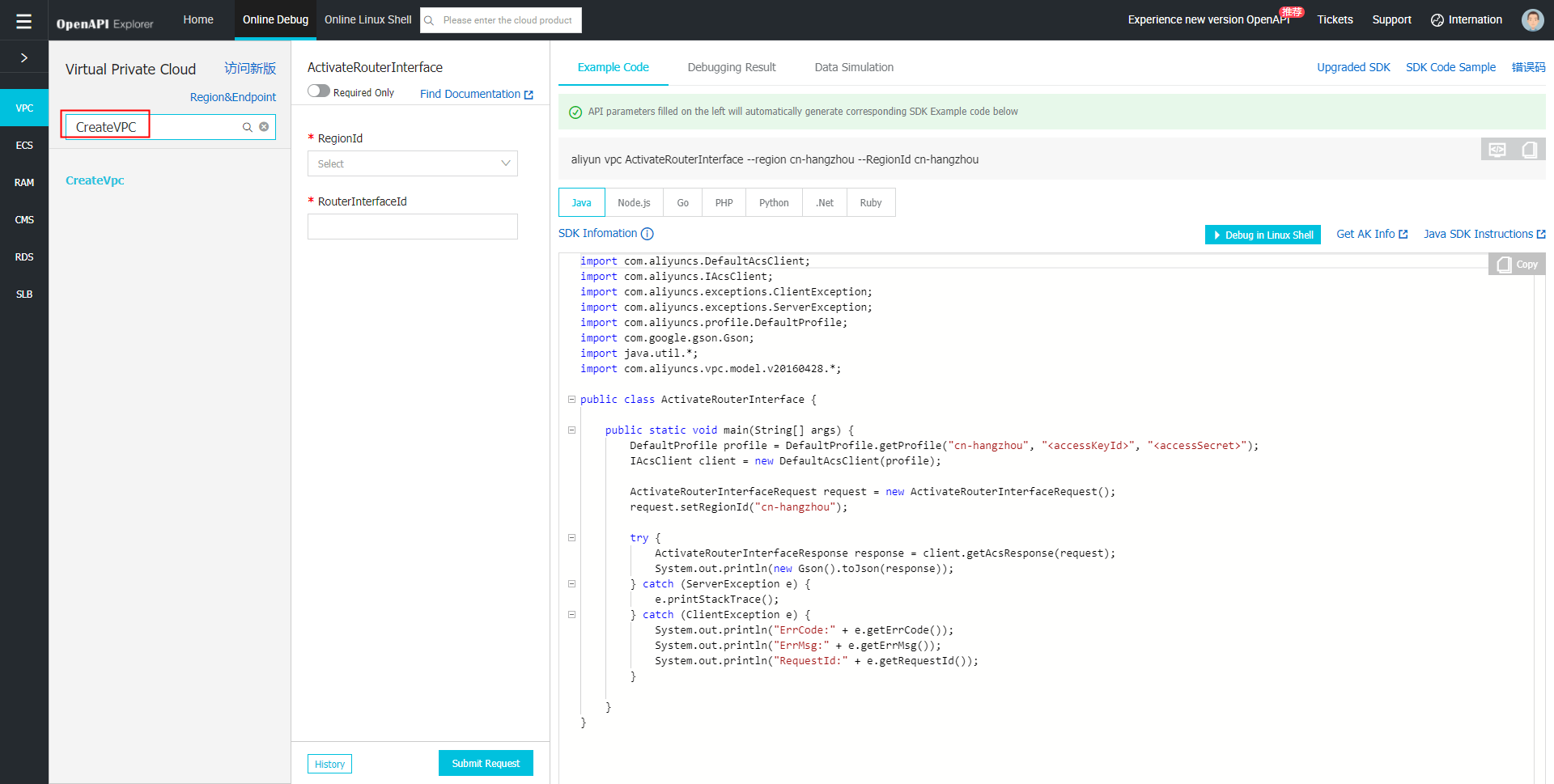Click the Submit Request button
1554x784 pixels.
(x=486, y=763)
